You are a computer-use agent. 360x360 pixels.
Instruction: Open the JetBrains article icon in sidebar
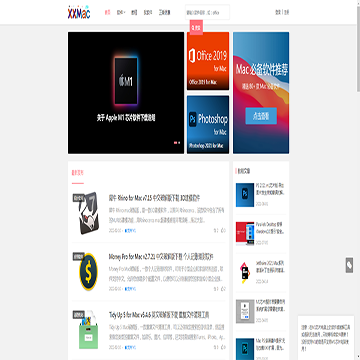(x=245, y=272)
